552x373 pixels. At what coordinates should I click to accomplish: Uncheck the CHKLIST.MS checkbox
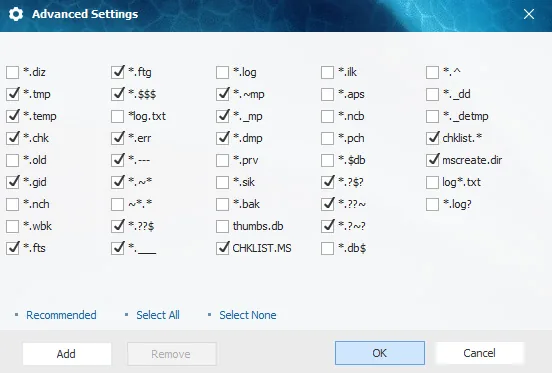click(222, 248)
